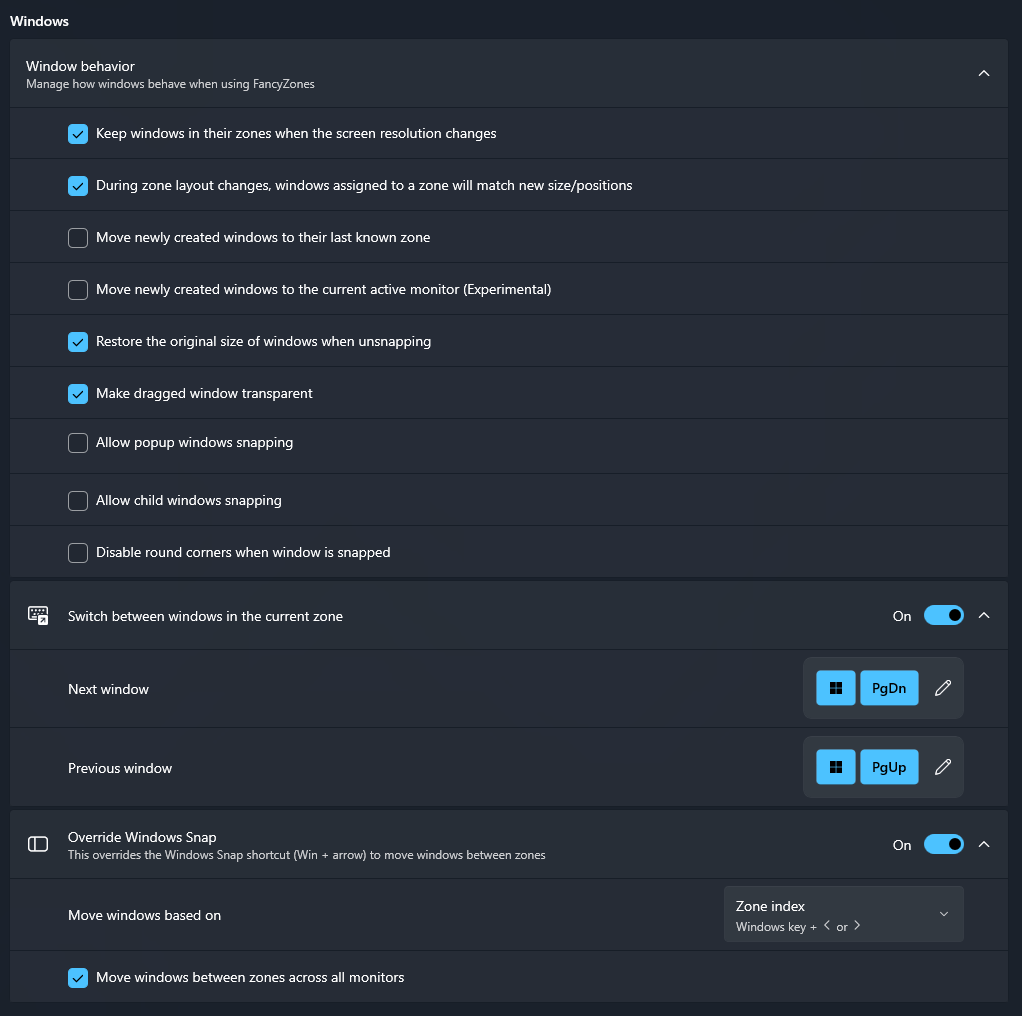Image resolution: width=1022 pixels, height=1016 pixels.
Task: Uncheck Move windows between zones across all monitors
Action: 77,977
